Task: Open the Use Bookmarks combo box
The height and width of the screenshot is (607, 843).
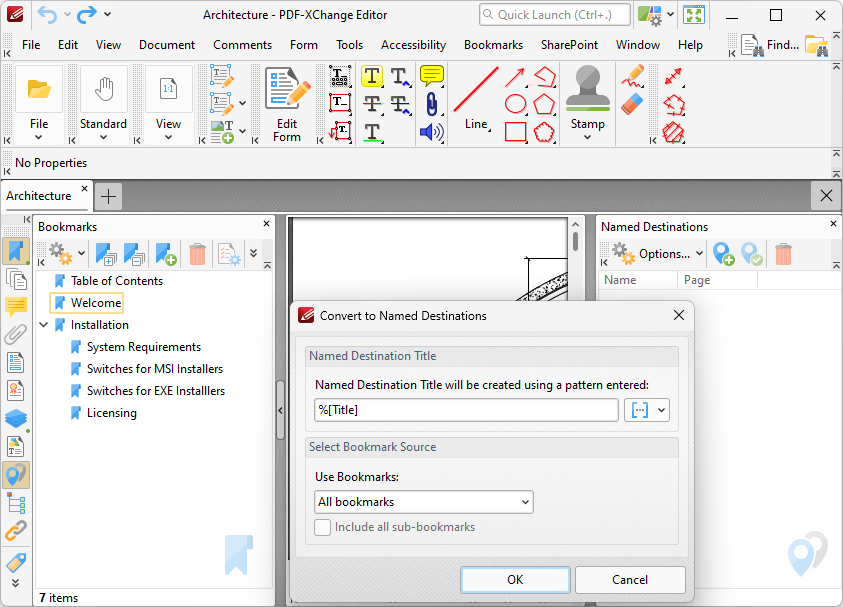Action: (x=423, y=502)
